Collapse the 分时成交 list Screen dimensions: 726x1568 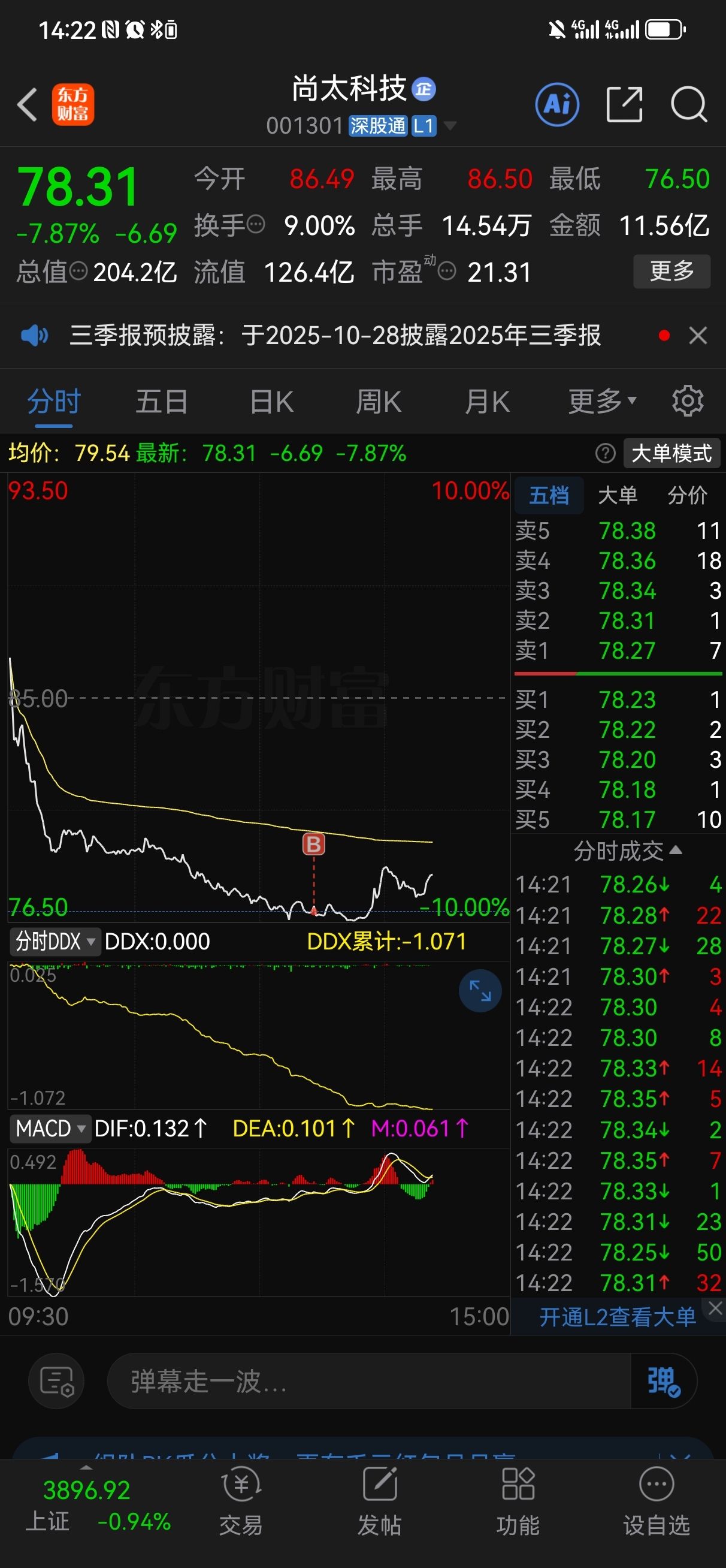pyautogui.click(x=627, y=851)
